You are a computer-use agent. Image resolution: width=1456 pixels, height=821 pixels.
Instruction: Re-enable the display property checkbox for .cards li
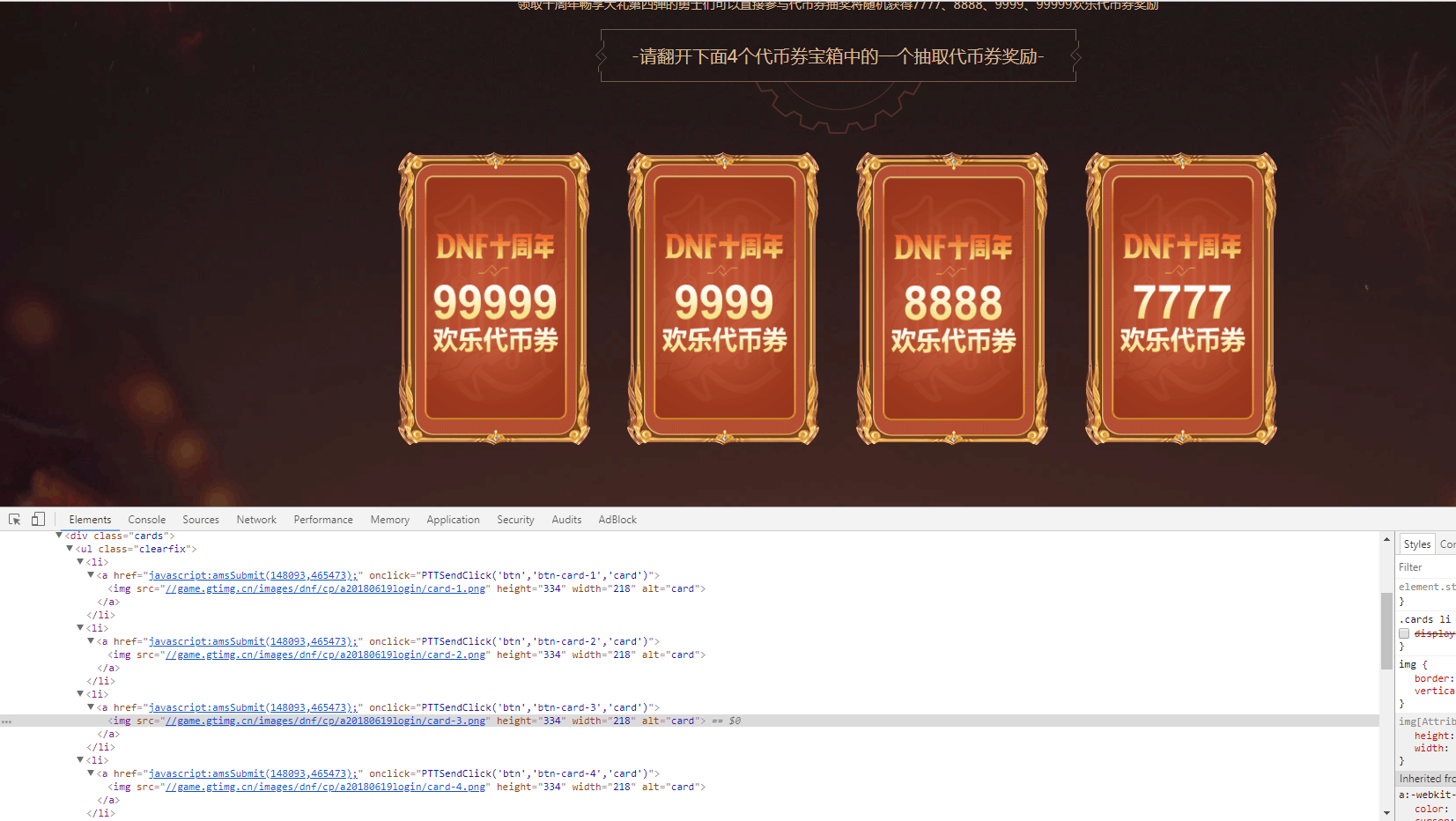coord(1404,633)
